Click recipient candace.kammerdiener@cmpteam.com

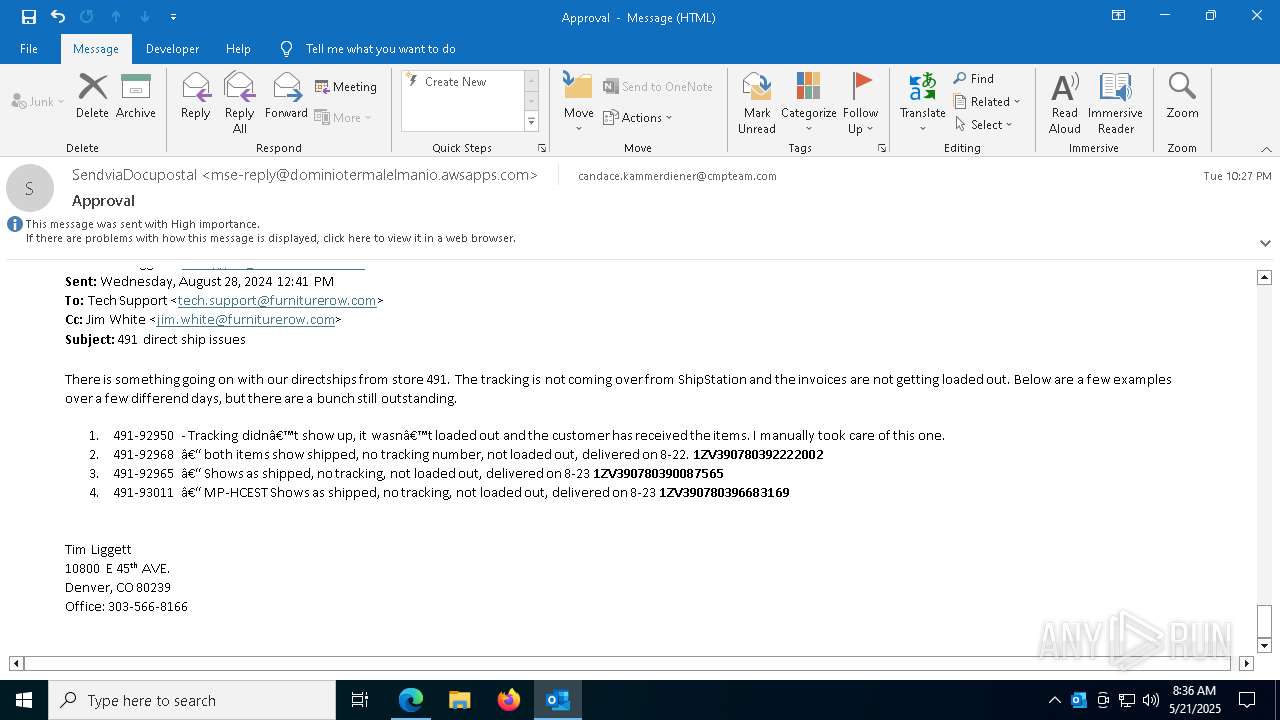pyautogui.click(x=677, y=176)
